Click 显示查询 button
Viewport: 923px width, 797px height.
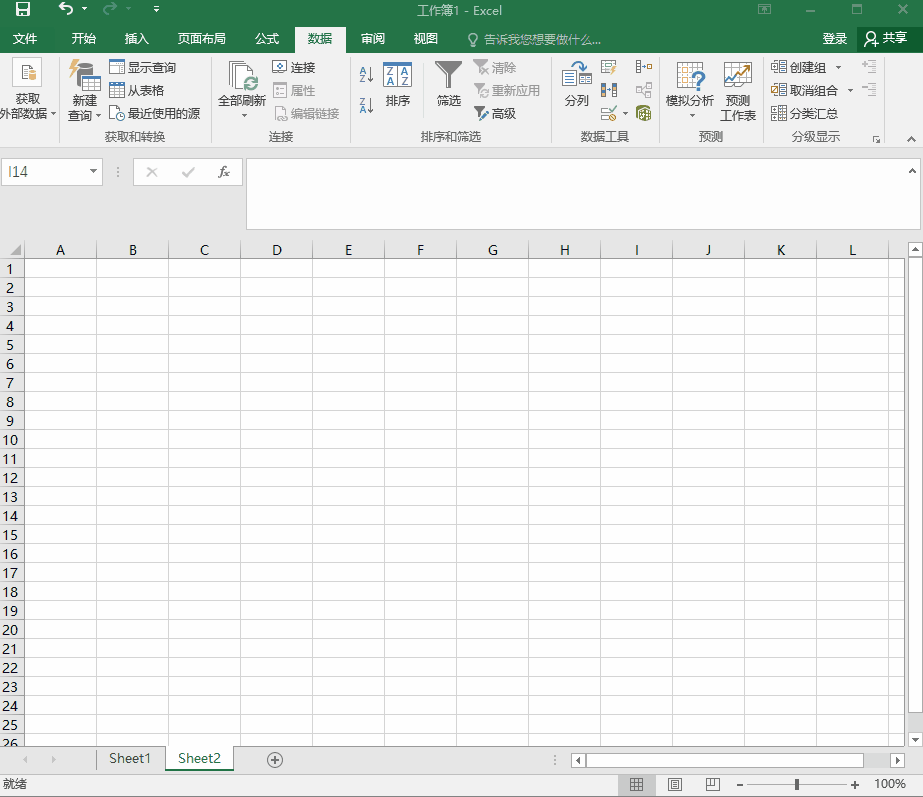142,67
